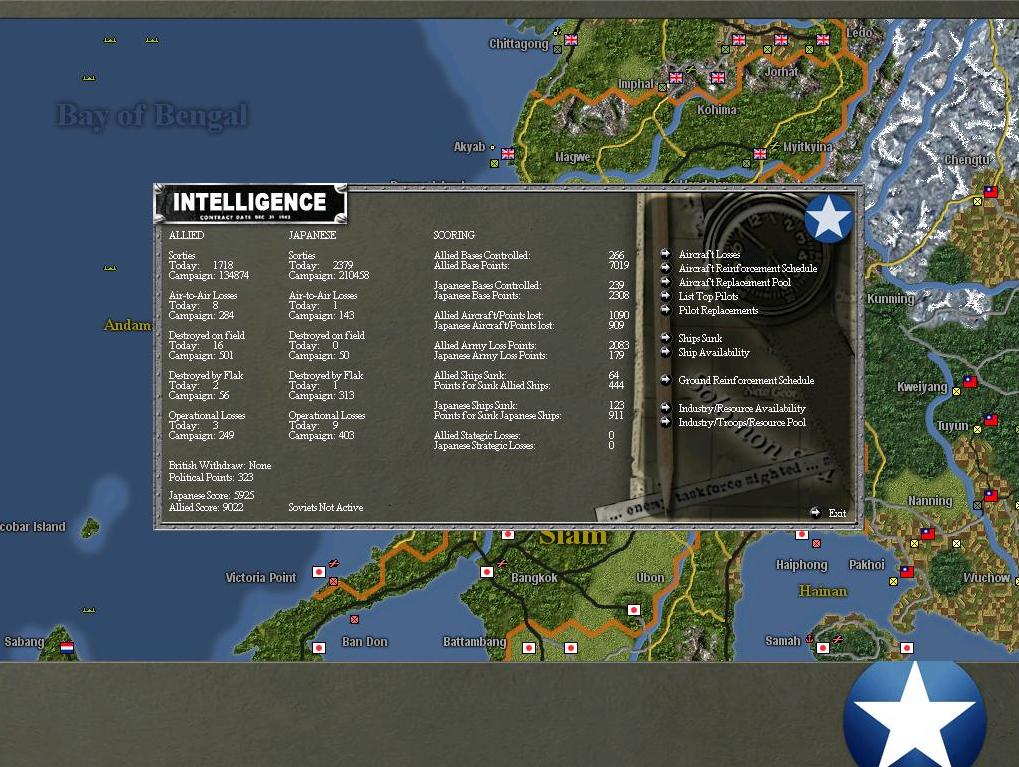Click the Battambang map label
1019x767 pixels.
(x=474, y=642)
